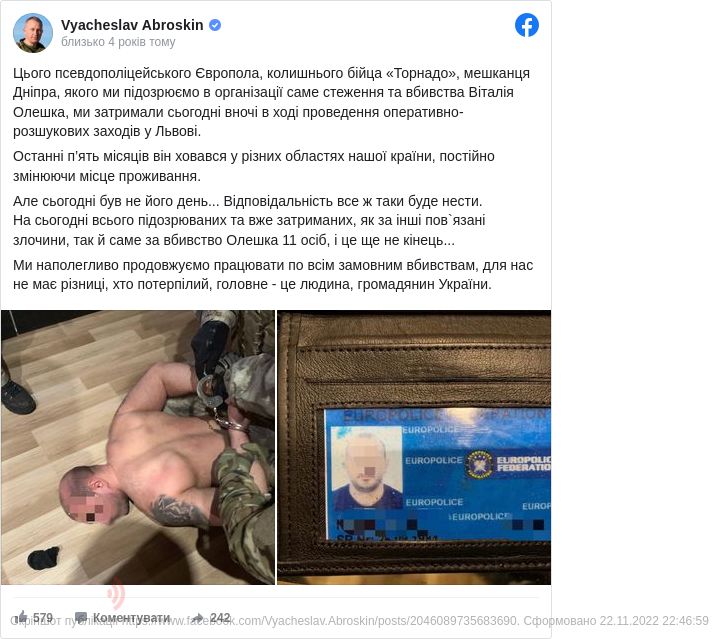The image size is (720, 639).
Task: Click the thumbs-up like icon
Action: click(x=21, y=617)
